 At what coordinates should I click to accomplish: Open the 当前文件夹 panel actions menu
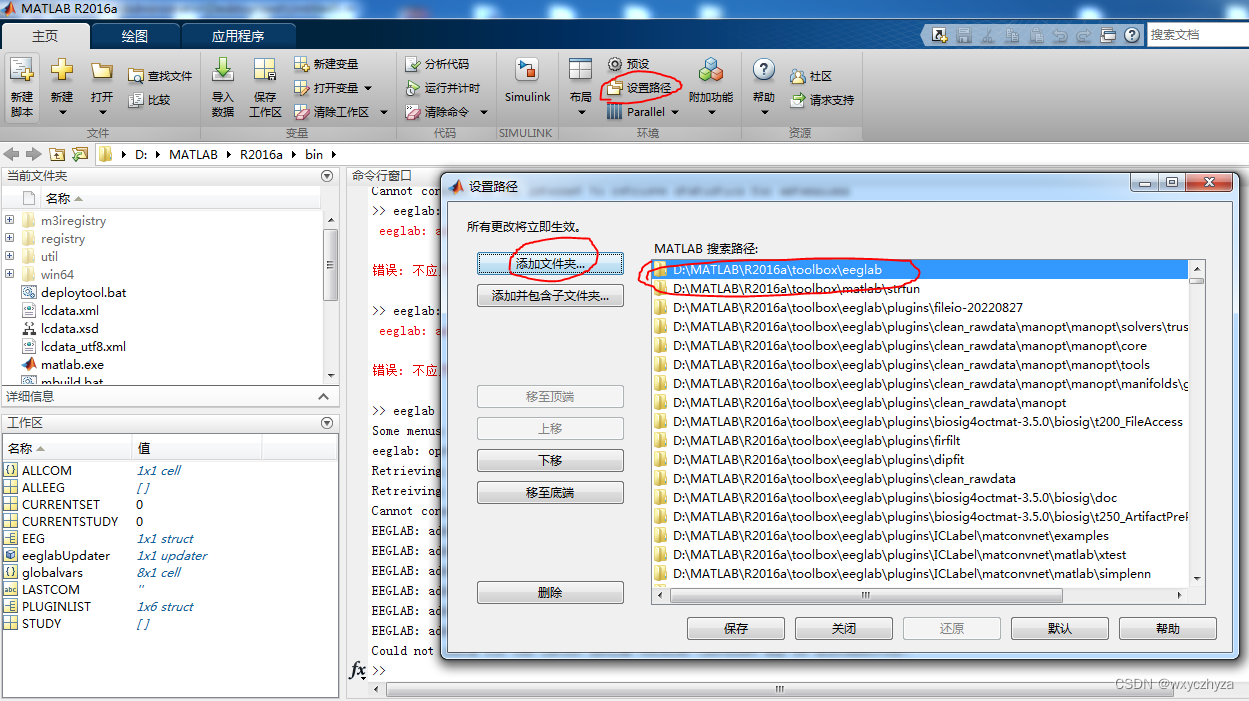pos(327,176)
